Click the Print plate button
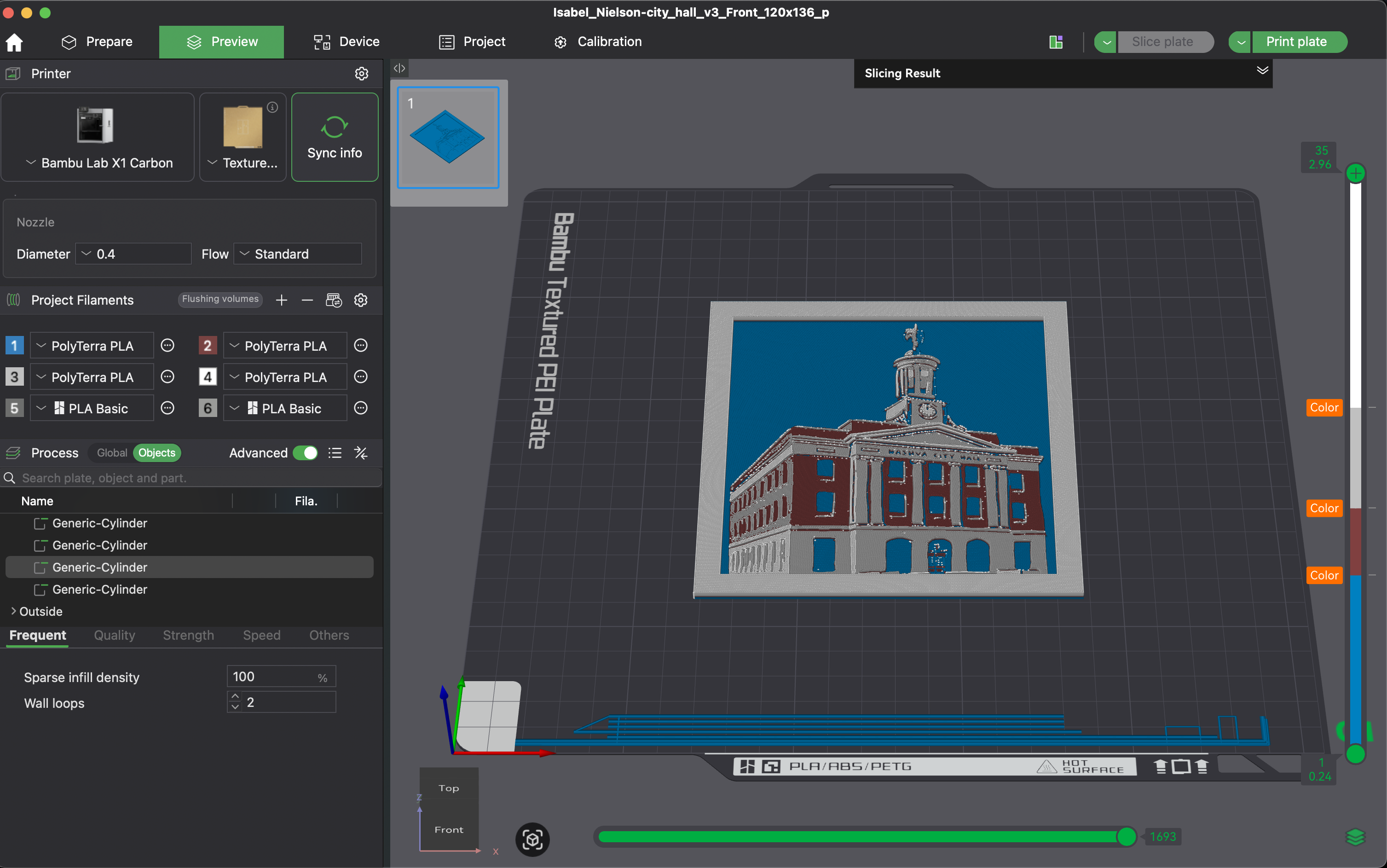1387x868 pixels. pos(1299,42)
